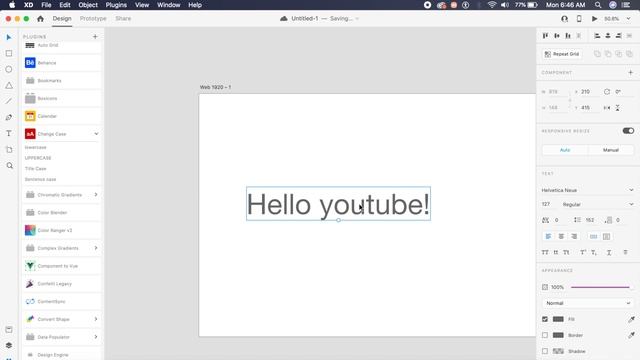Flip vertically icon
Viewport: 640px width, 360px height.
point(618,108)
